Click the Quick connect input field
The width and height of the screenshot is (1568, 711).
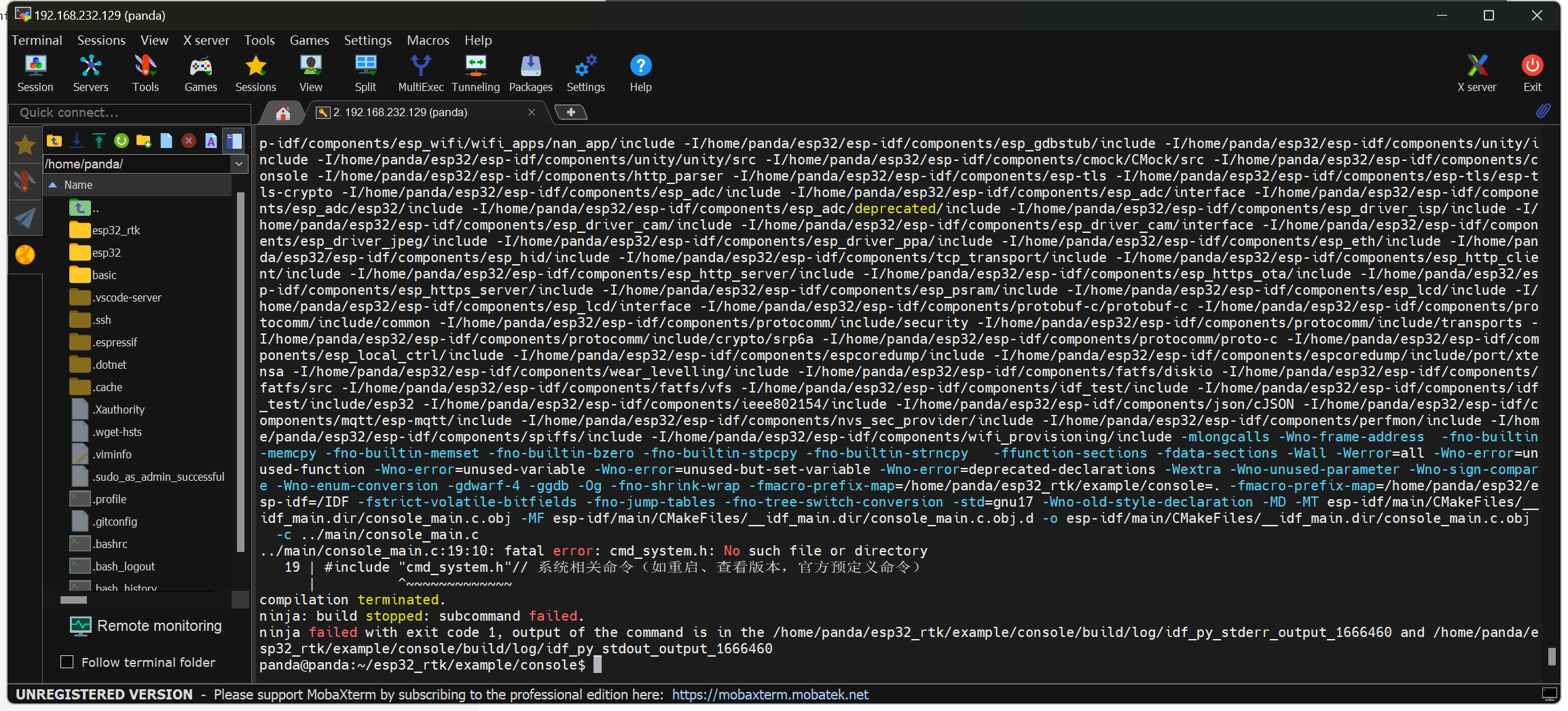coord(129,113)
